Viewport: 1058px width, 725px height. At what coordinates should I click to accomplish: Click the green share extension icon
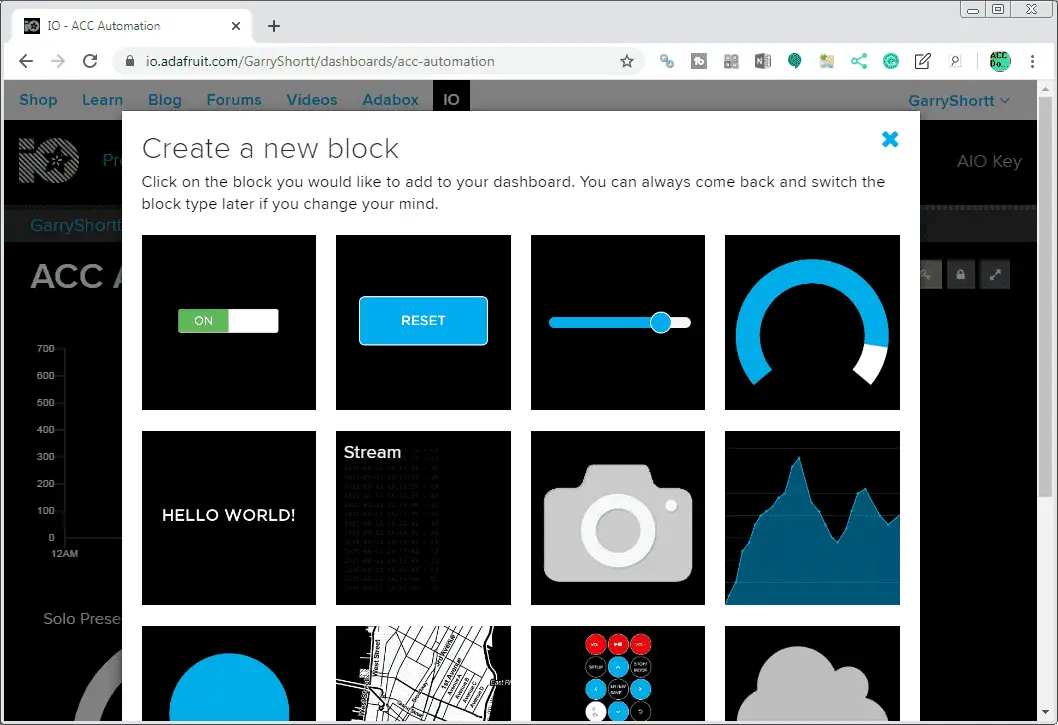(x=859, y=61)
